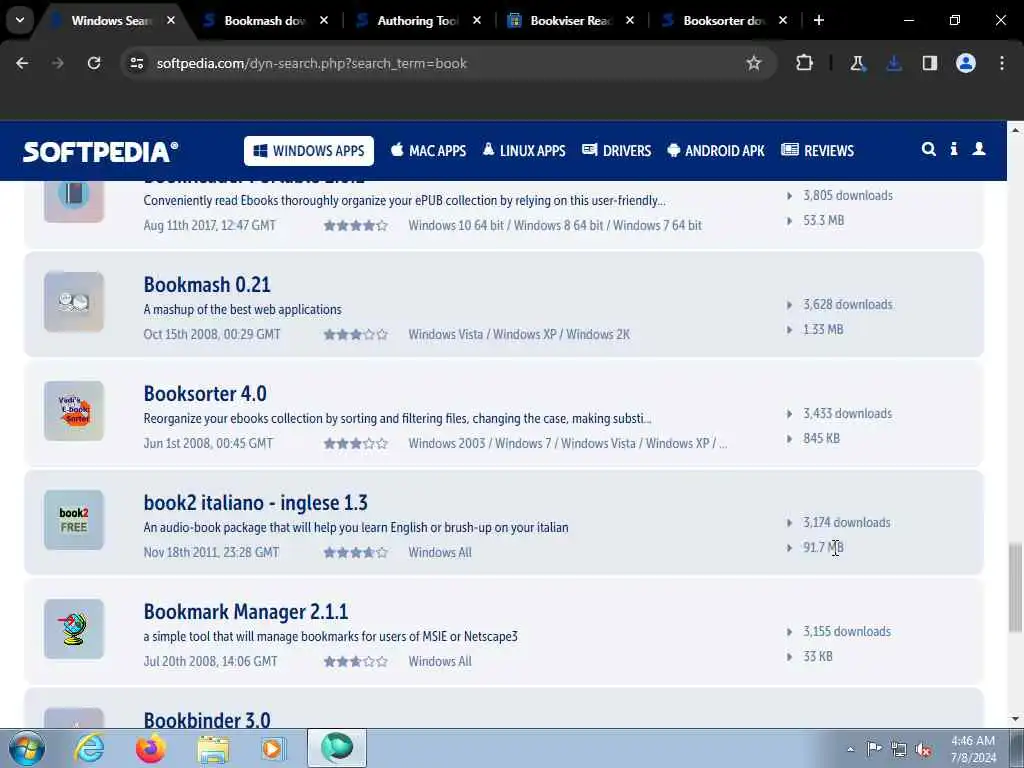
Task: Click the star rating for Bookmash
Action: coord(356,334)
